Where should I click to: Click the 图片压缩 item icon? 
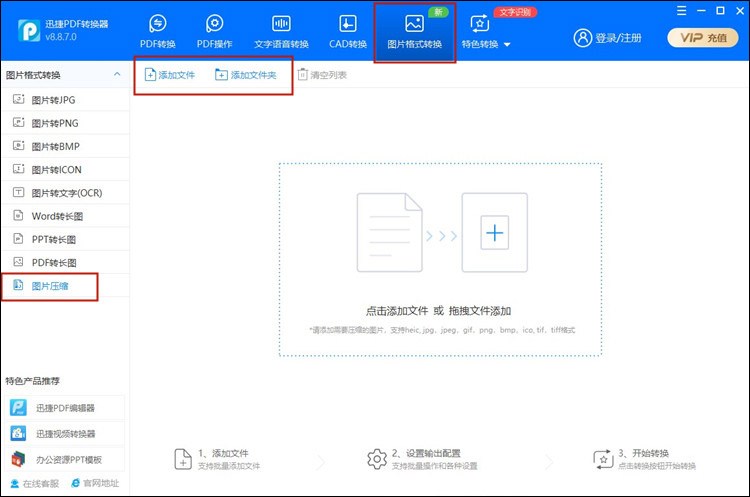click(18, 285)
